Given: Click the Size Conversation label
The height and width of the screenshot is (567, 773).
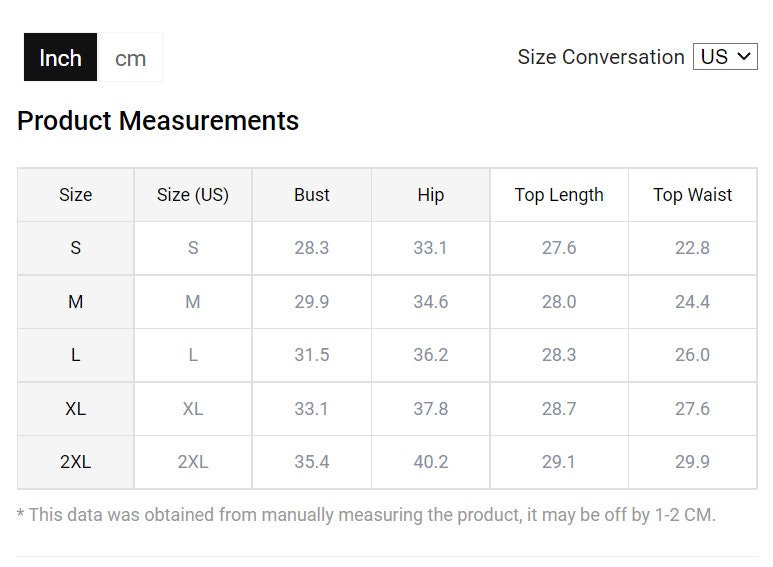Looking at the screenshot, I should point(600,57).
